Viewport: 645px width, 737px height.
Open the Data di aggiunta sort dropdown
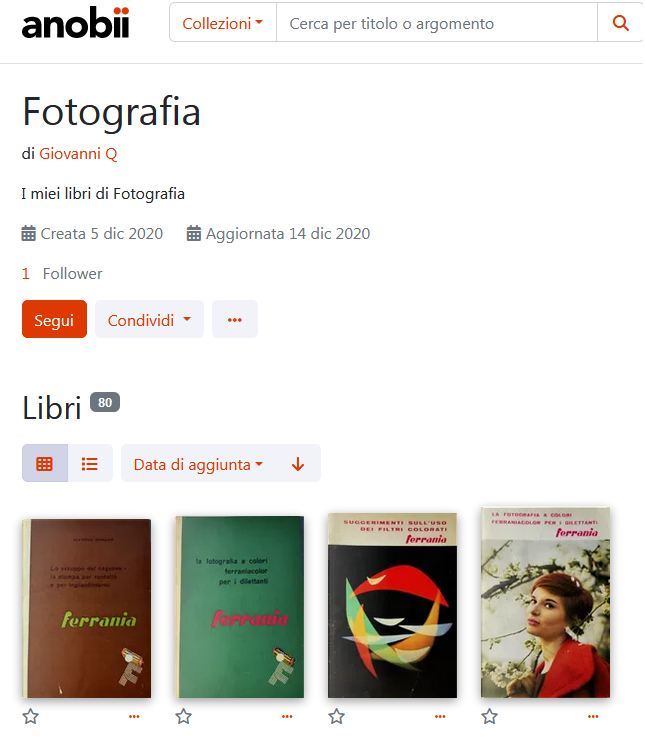pos(198,464)
